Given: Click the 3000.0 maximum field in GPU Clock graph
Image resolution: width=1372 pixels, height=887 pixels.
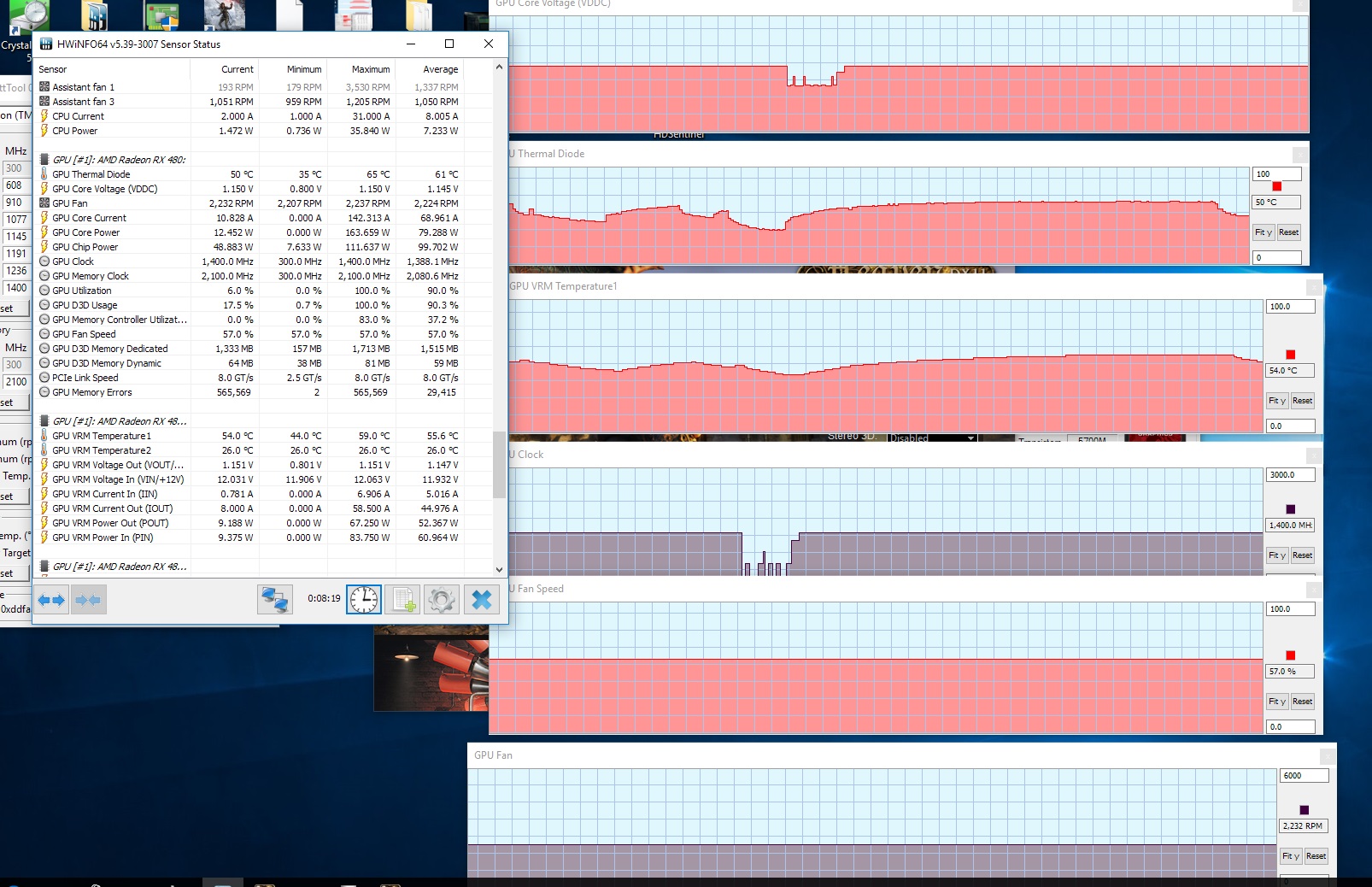Looking at the screenshot, I should (1291, 475).
